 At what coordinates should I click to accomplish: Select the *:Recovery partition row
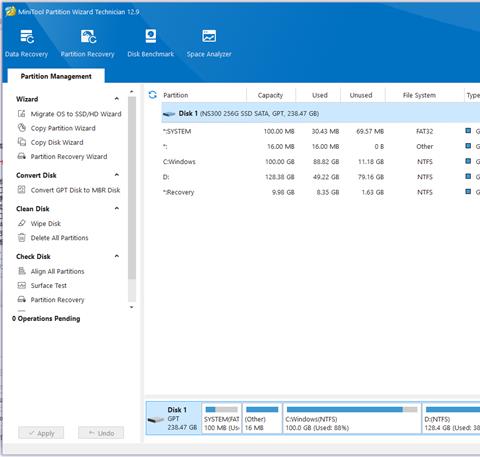pos(321,192)
